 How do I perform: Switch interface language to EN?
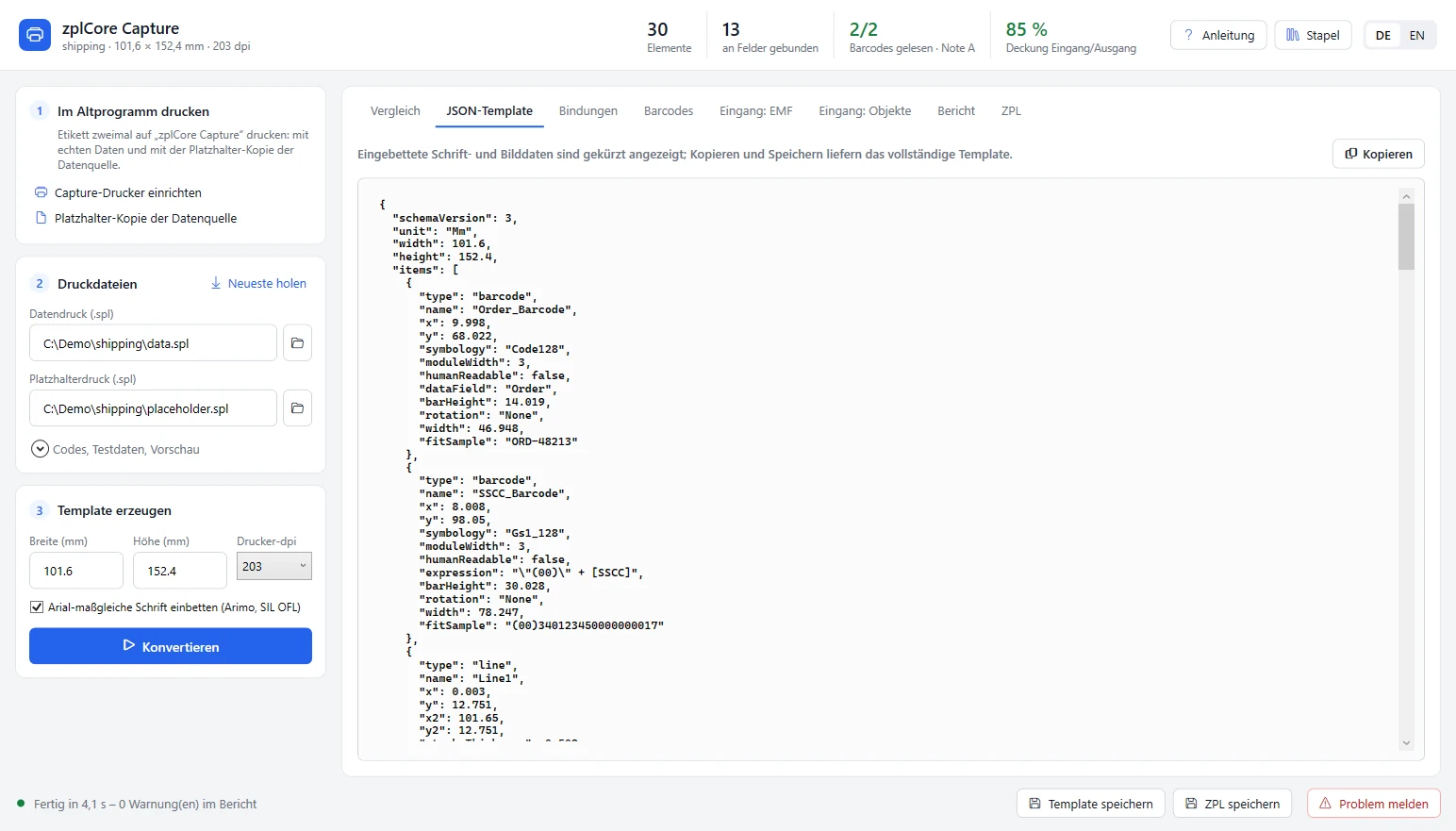pyautogui.click(x=1416, y=35)
